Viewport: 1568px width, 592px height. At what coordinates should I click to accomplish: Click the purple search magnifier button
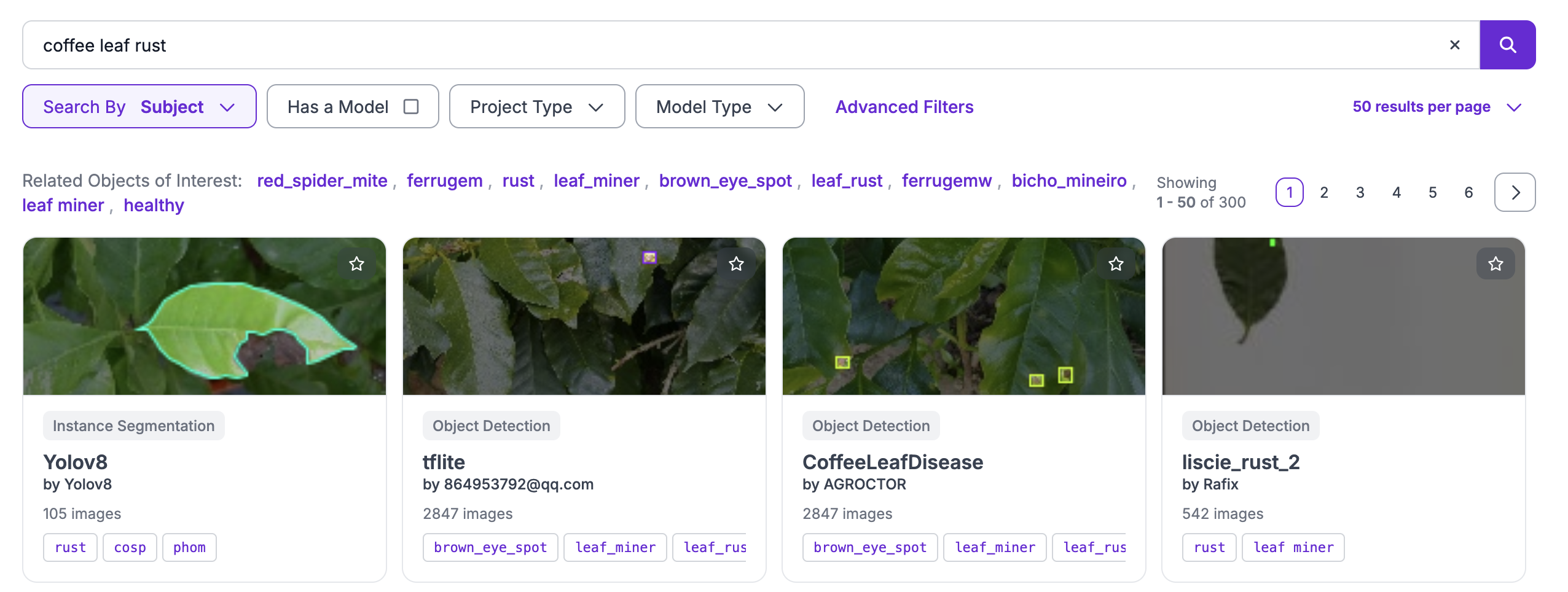pyautogui.click(x=1507, y=44)
